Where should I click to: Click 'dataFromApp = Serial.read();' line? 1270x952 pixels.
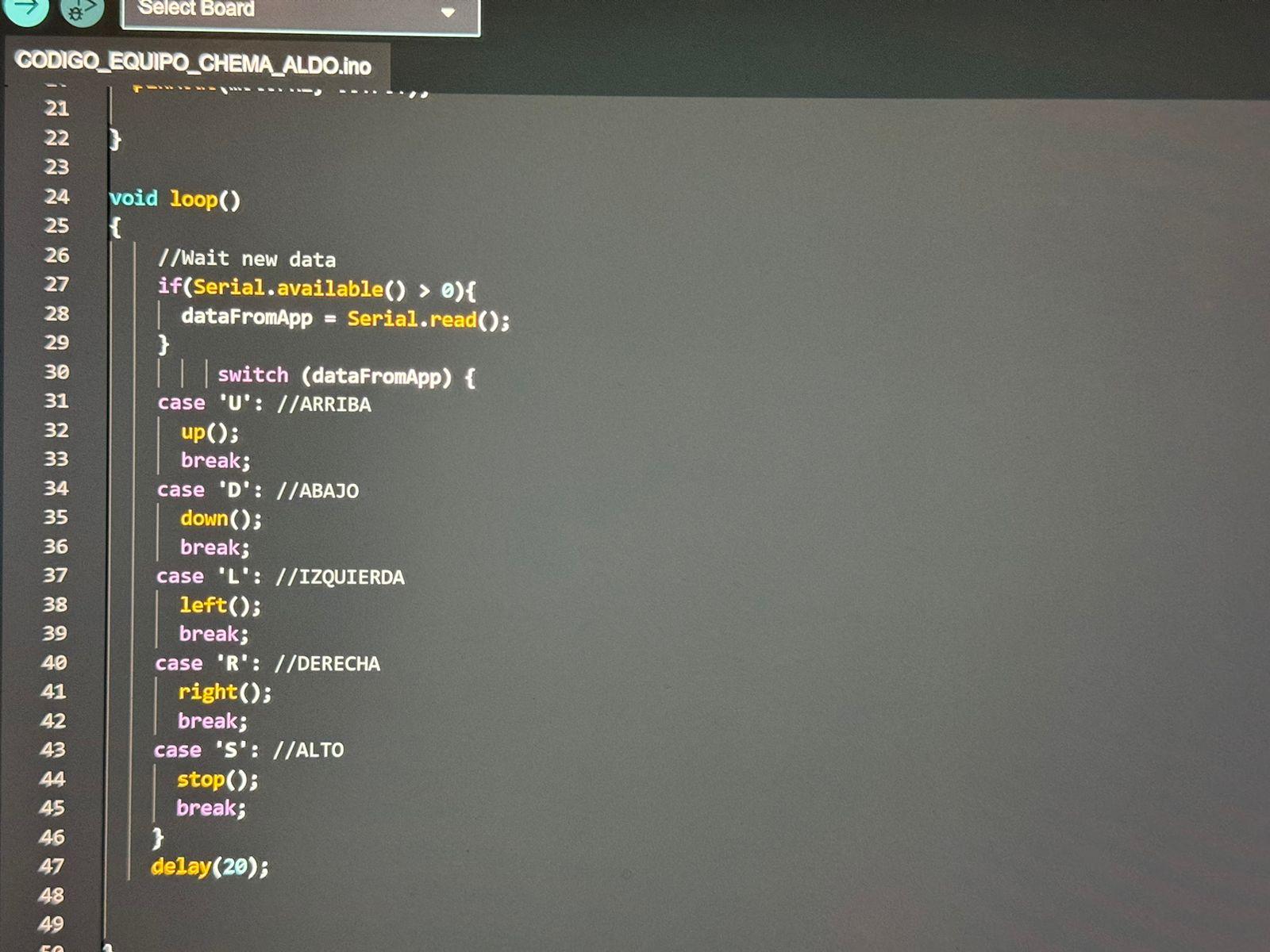(x=345, y=318)
